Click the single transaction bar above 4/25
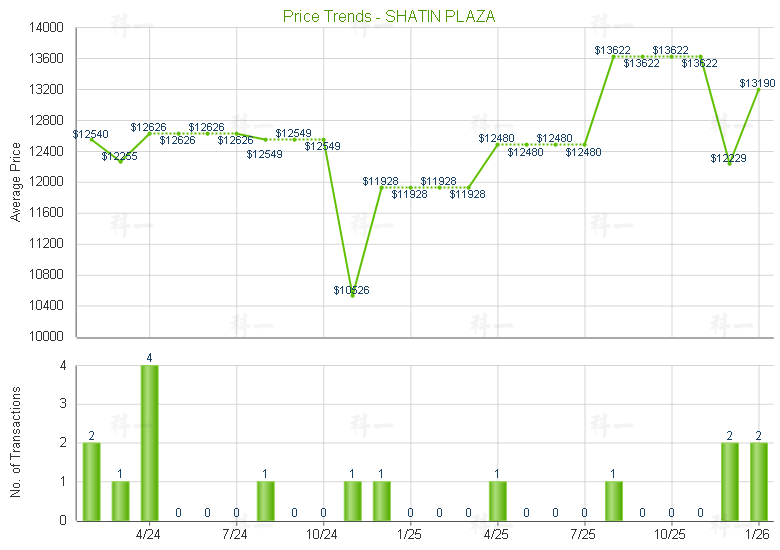 (497, 500)
